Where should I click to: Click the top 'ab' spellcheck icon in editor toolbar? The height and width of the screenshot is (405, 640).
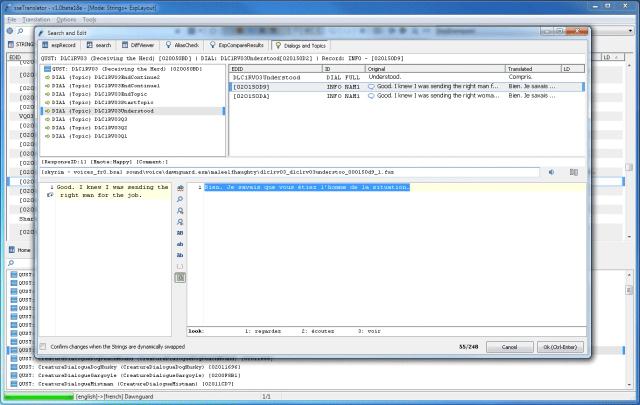click(180, 188)
